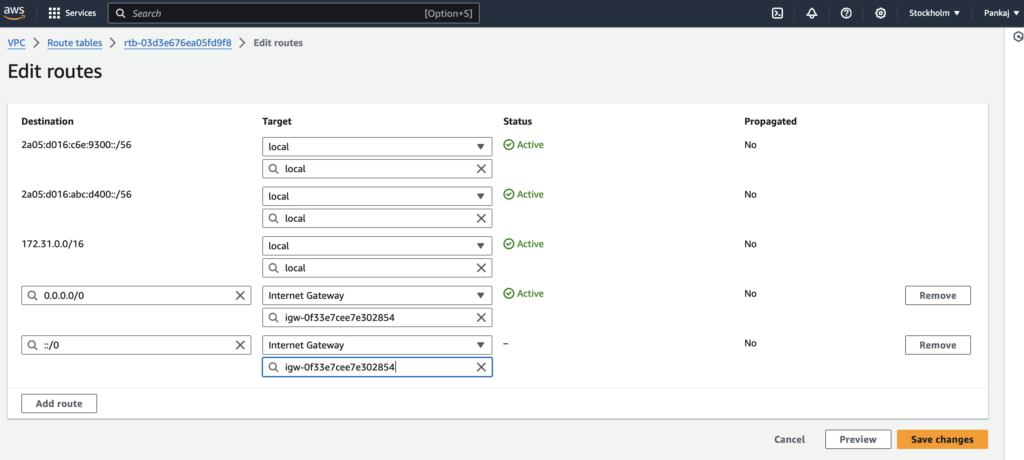This screenshot has height=460, width=1024.
Task: Click the search icon in the 0.0.0.0/0 destination
Action: tap(32, 295)
